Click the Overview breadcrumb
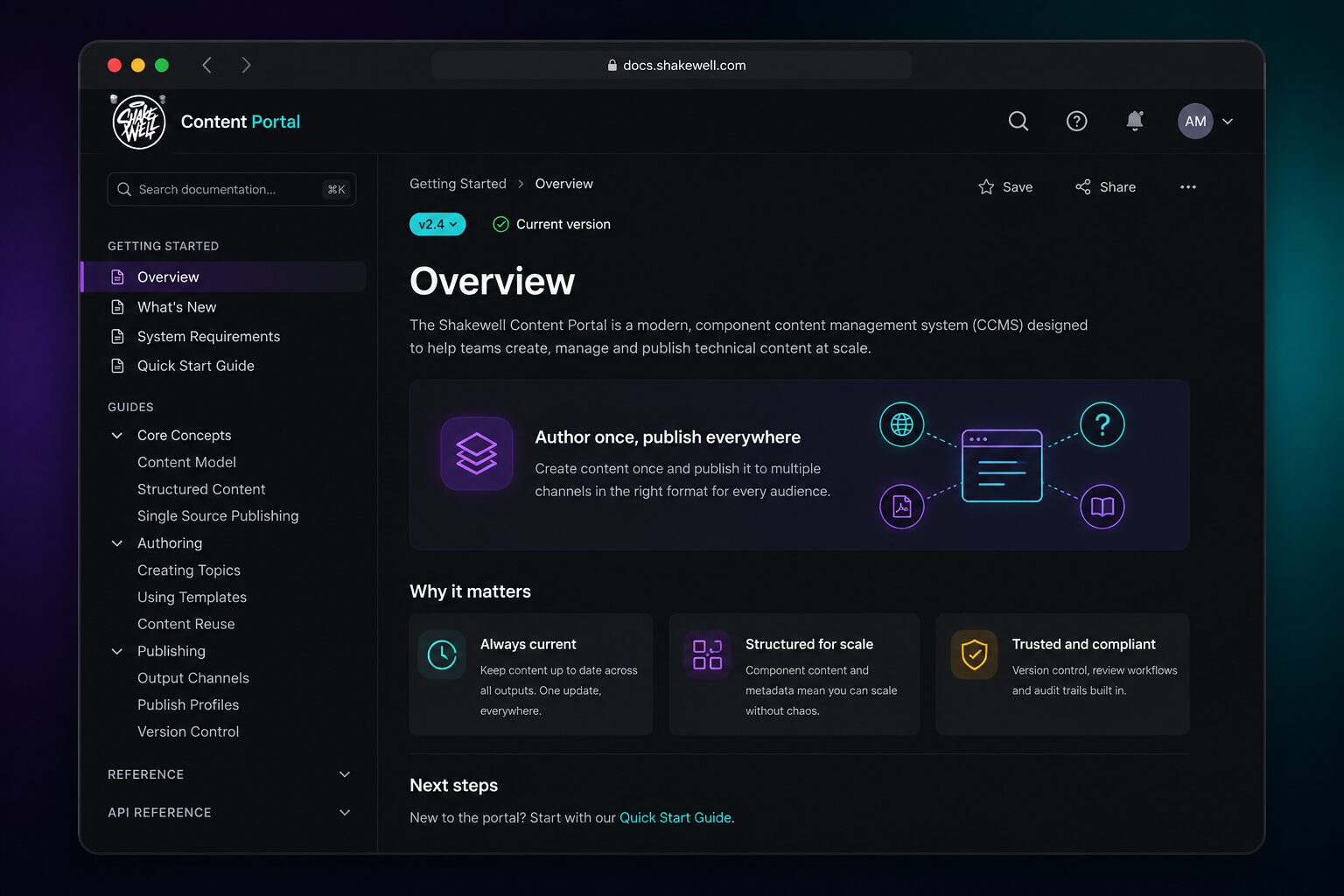 [x=563, y=184]
